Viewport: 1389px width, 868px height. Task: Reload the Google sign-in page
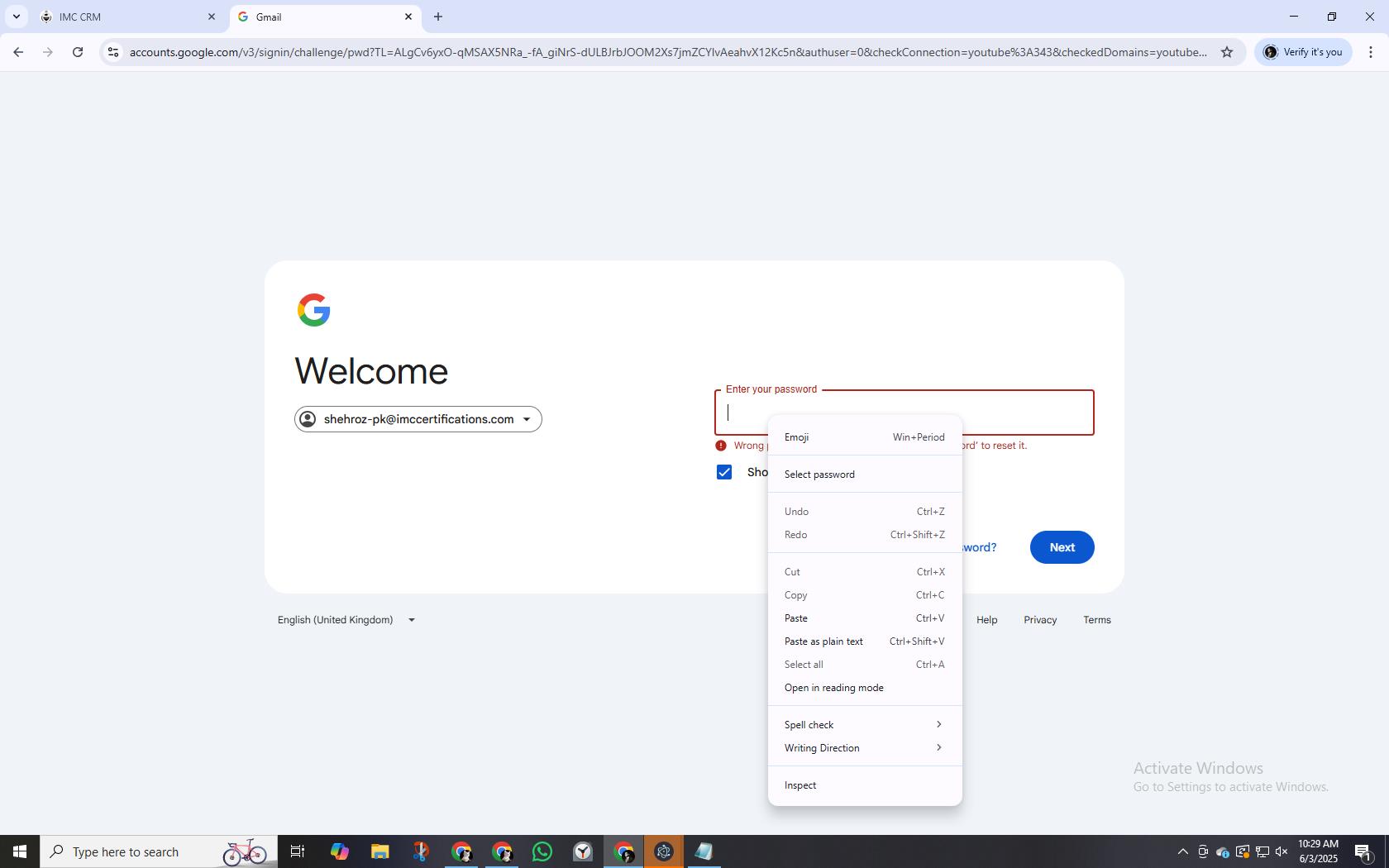(x=78, y=52)
